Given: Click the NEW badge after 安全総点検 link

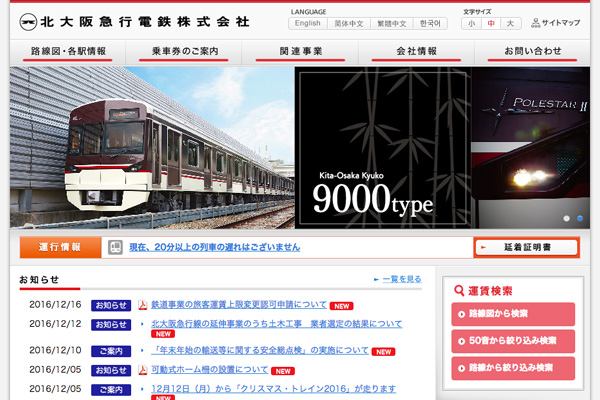Looking at the screenshot, I should pyautogui.click(x=383, y=352).
